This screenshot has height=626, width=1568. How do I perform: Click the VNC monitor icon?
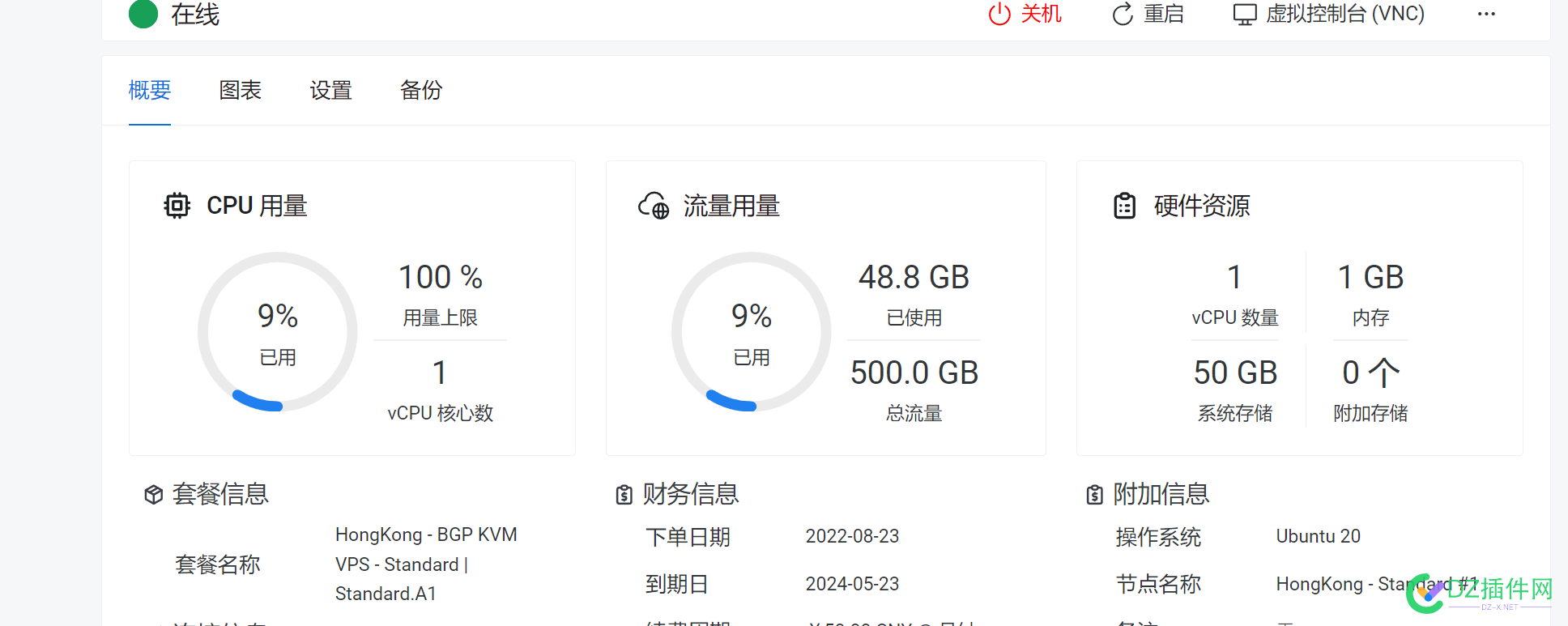1245,15
